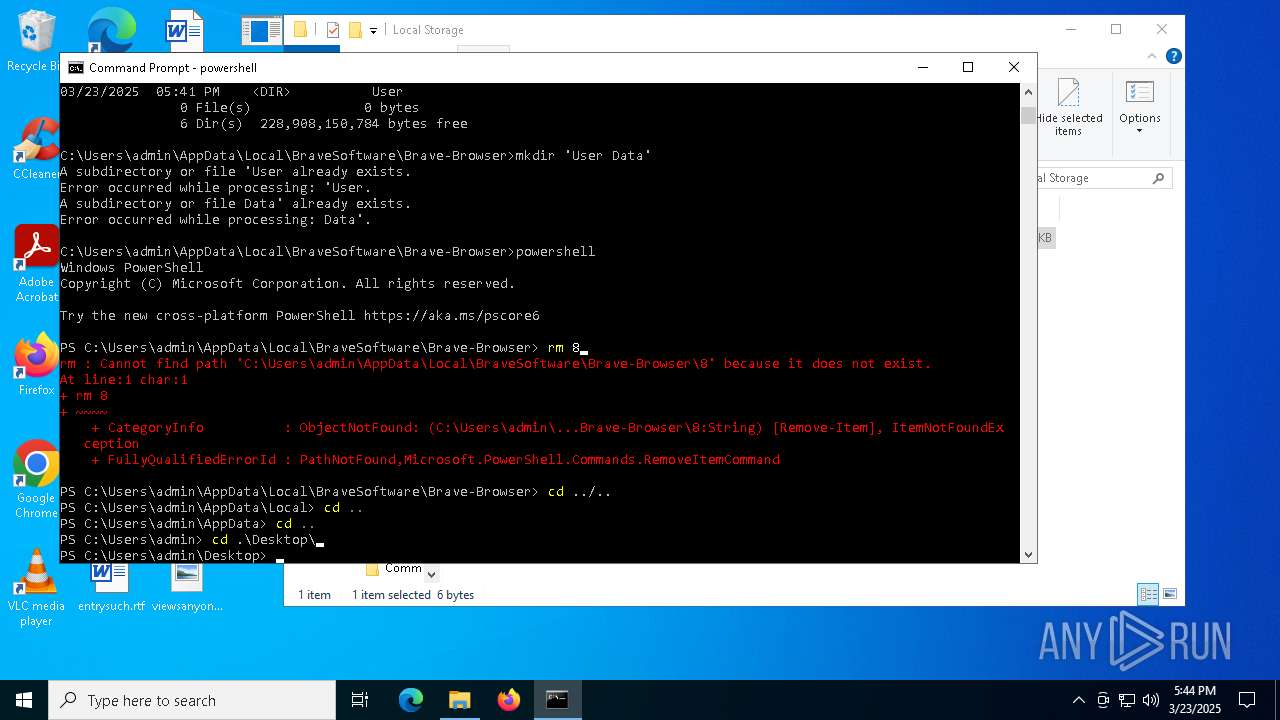This screenshot has height=720, width=1280.
Task: Open the network status tray icon
Action: (1126, 700)
